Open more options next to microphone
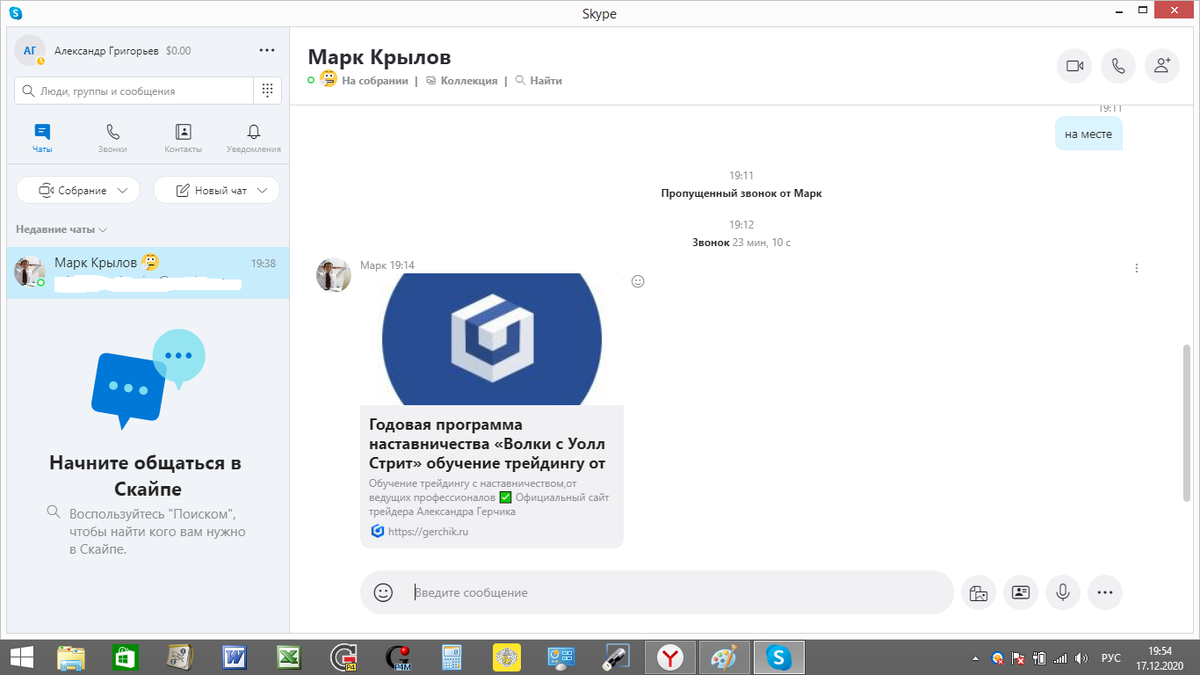Image resolution: width=1200 pixels, height=675 pixels. tap(1104, 592)
